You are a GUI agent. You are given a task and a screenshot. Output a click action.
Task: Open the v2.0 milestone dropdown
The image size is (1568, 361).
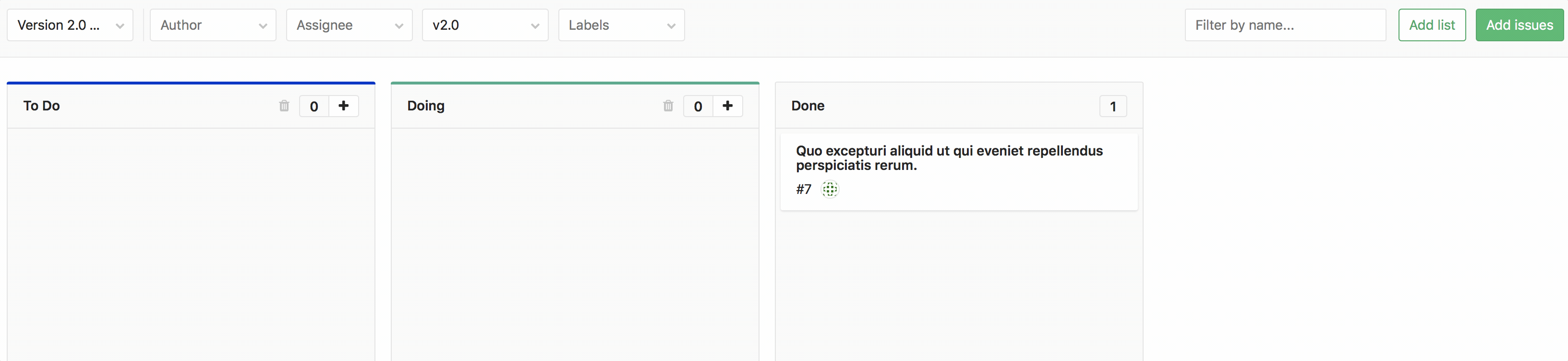[485, 25]
